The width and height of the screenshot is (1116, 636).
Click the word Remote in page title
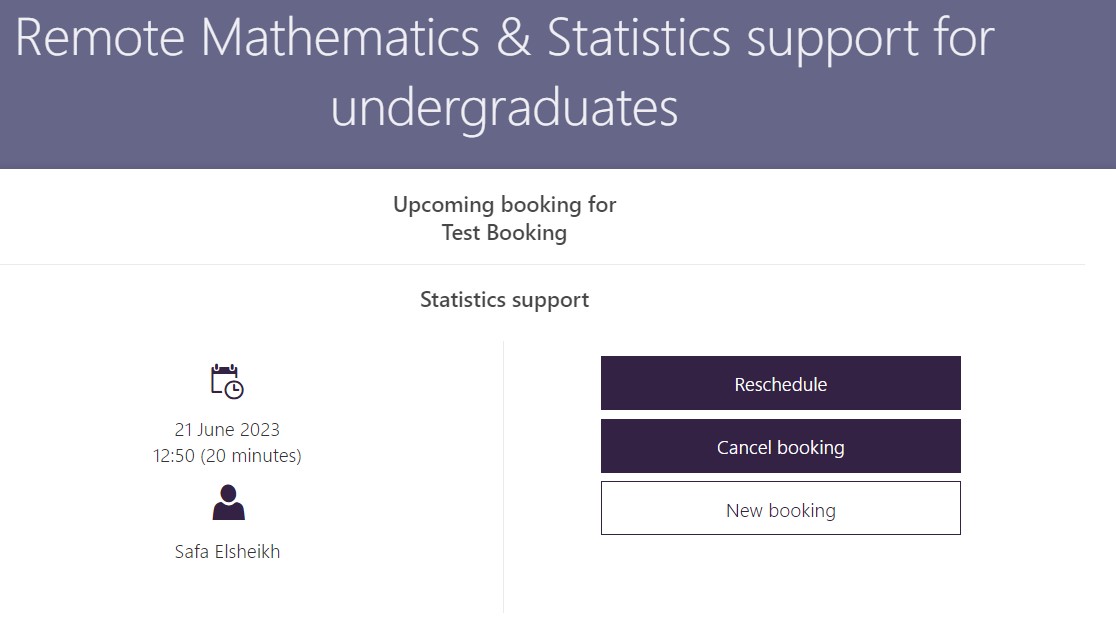[x=100, y=37]
